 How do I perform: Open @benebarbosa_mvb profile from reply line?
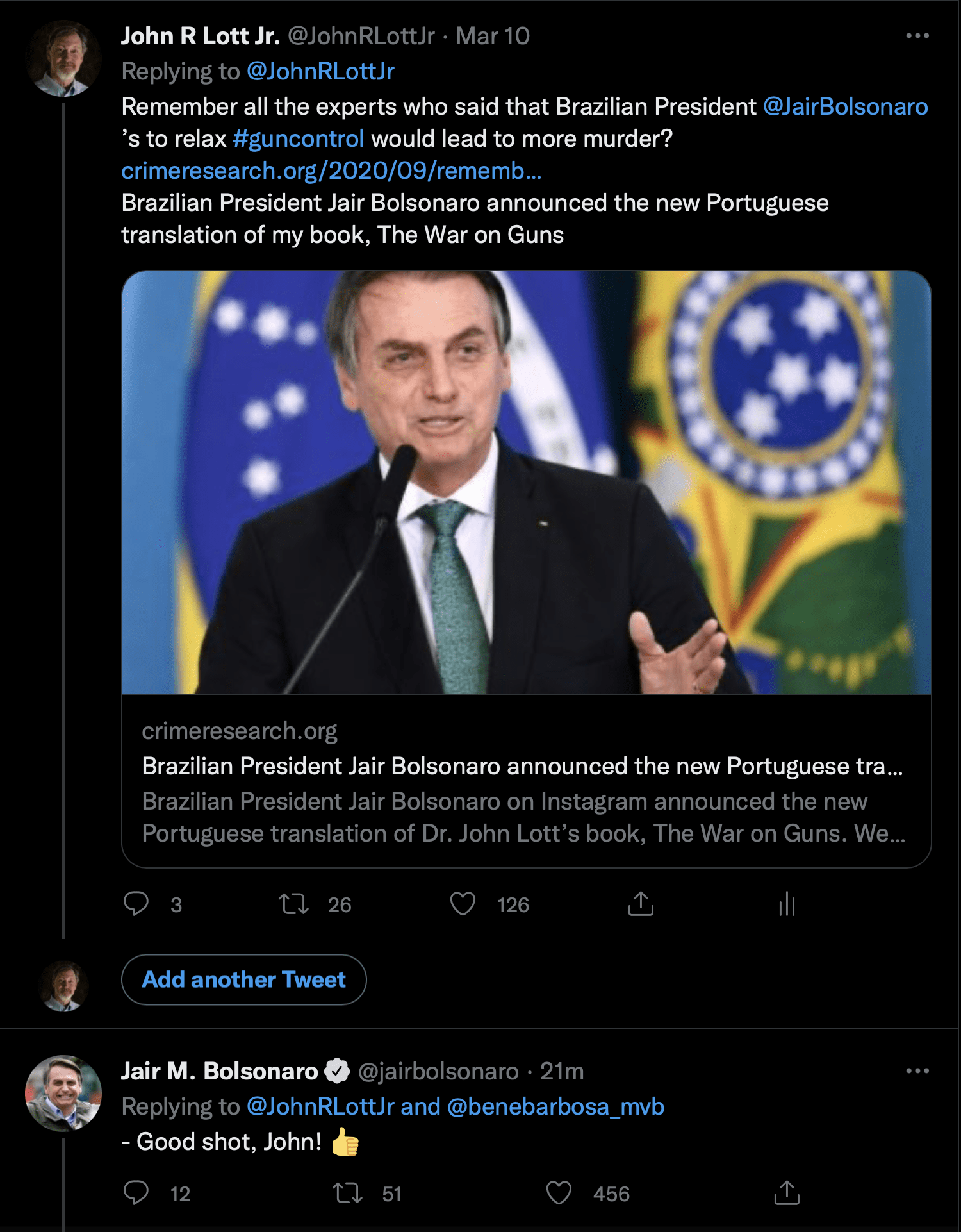click(555, 1106)
